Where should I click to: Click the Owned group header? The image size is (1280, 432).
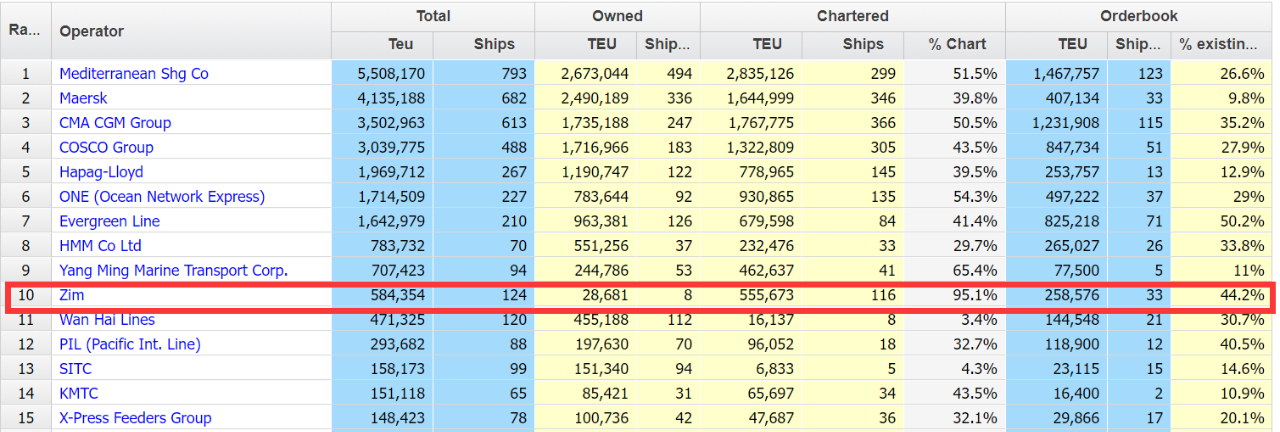[x=617, y=16]
